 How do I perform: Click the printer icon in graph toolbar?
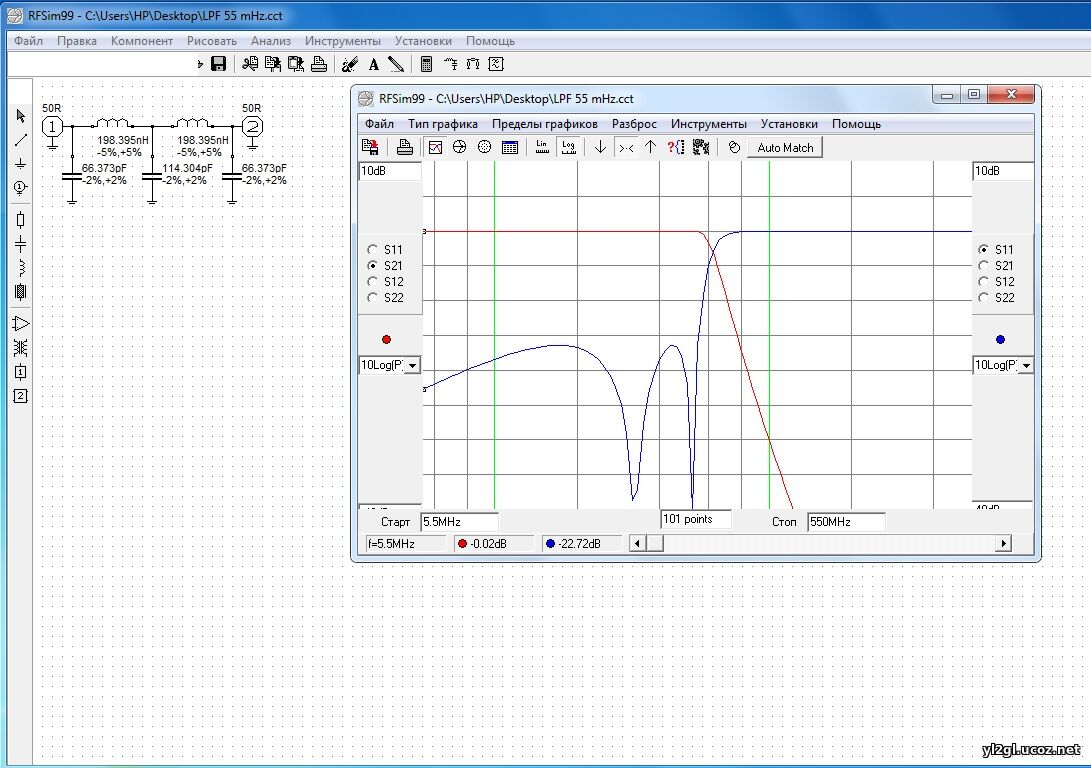(405, 148)
